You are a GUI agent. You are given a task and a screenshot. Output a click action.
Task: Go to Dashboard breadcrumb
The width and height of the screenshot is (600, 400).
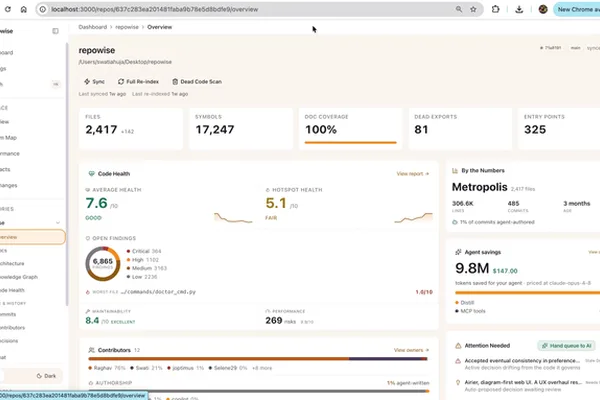(93, 27)
